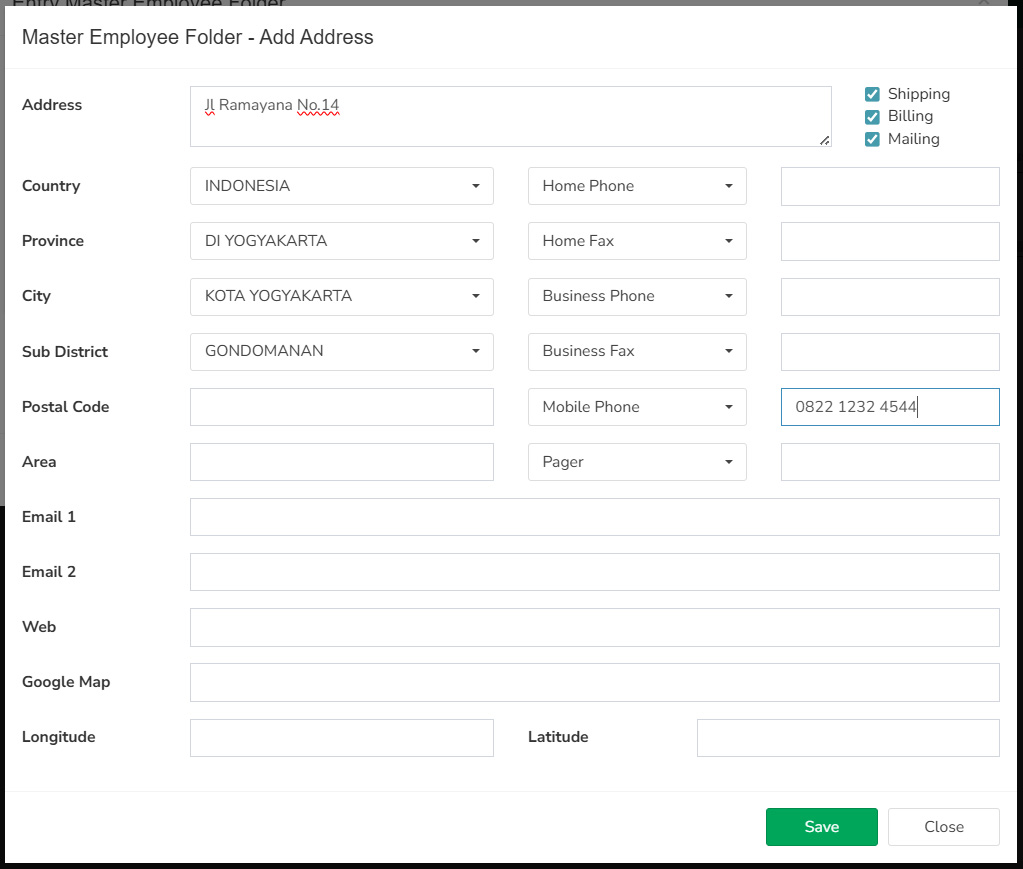The image size is (1023, 869).
Task: Focus the Address text area
Action: pyautogui.click(x=510, y=116)
